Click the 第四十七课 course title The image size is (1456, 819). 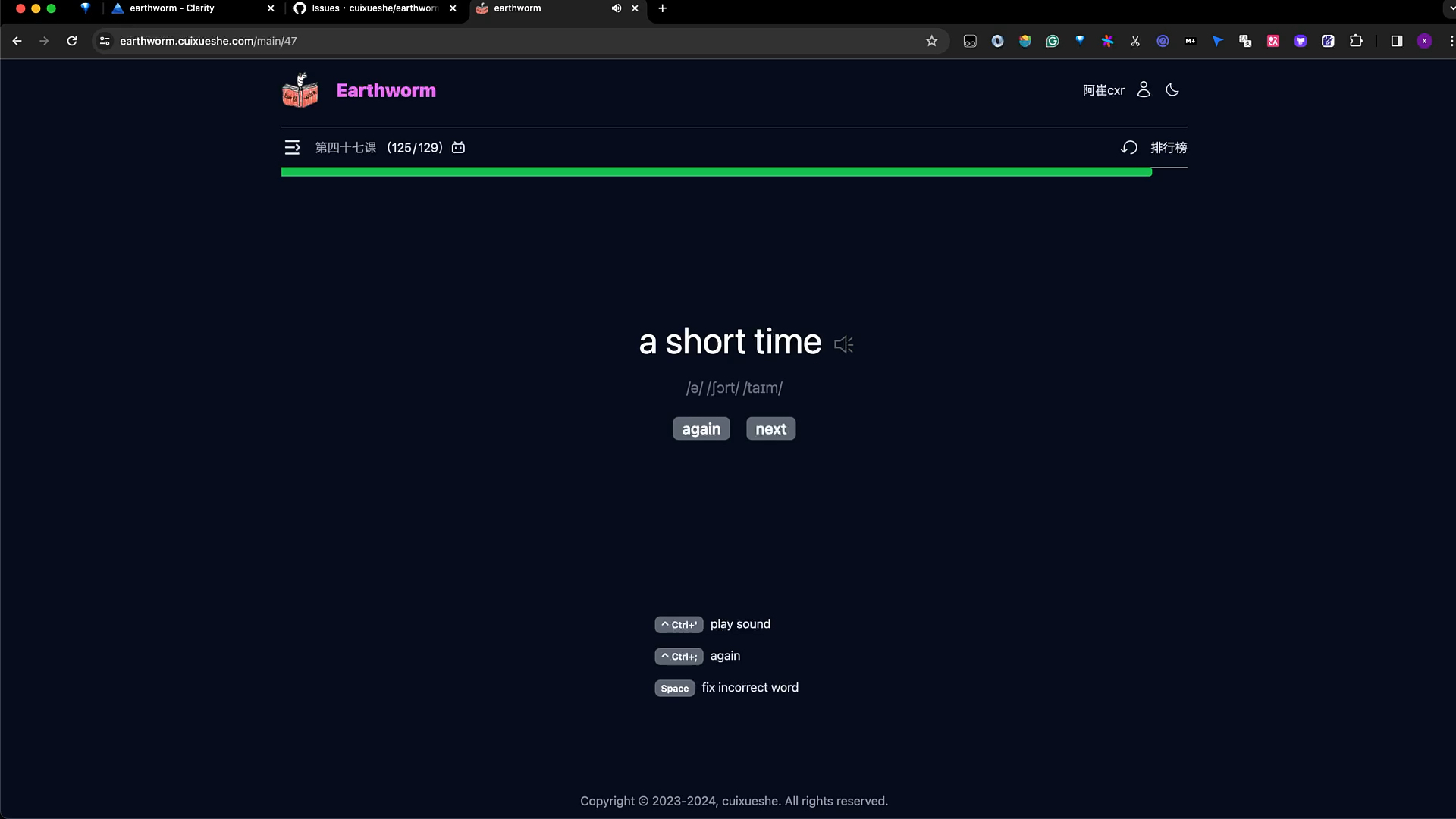346,147
